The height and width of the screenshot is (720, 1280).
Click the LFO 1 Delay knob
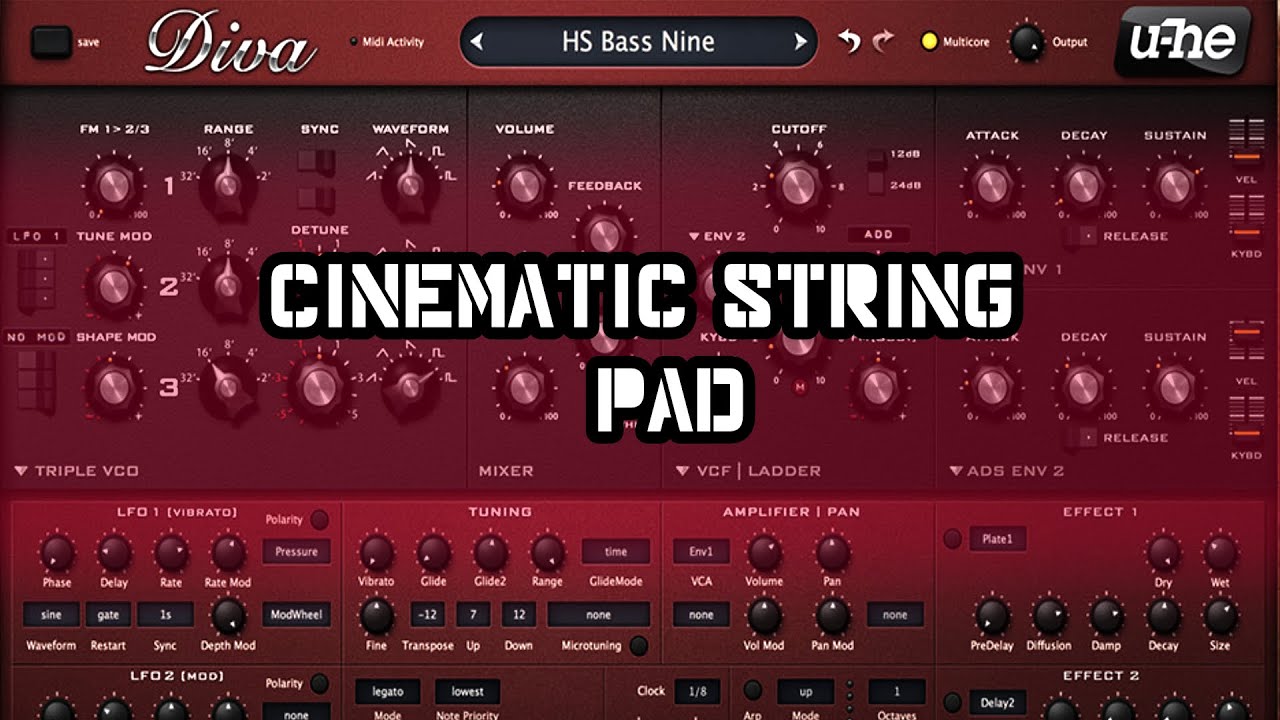point(114,552)
